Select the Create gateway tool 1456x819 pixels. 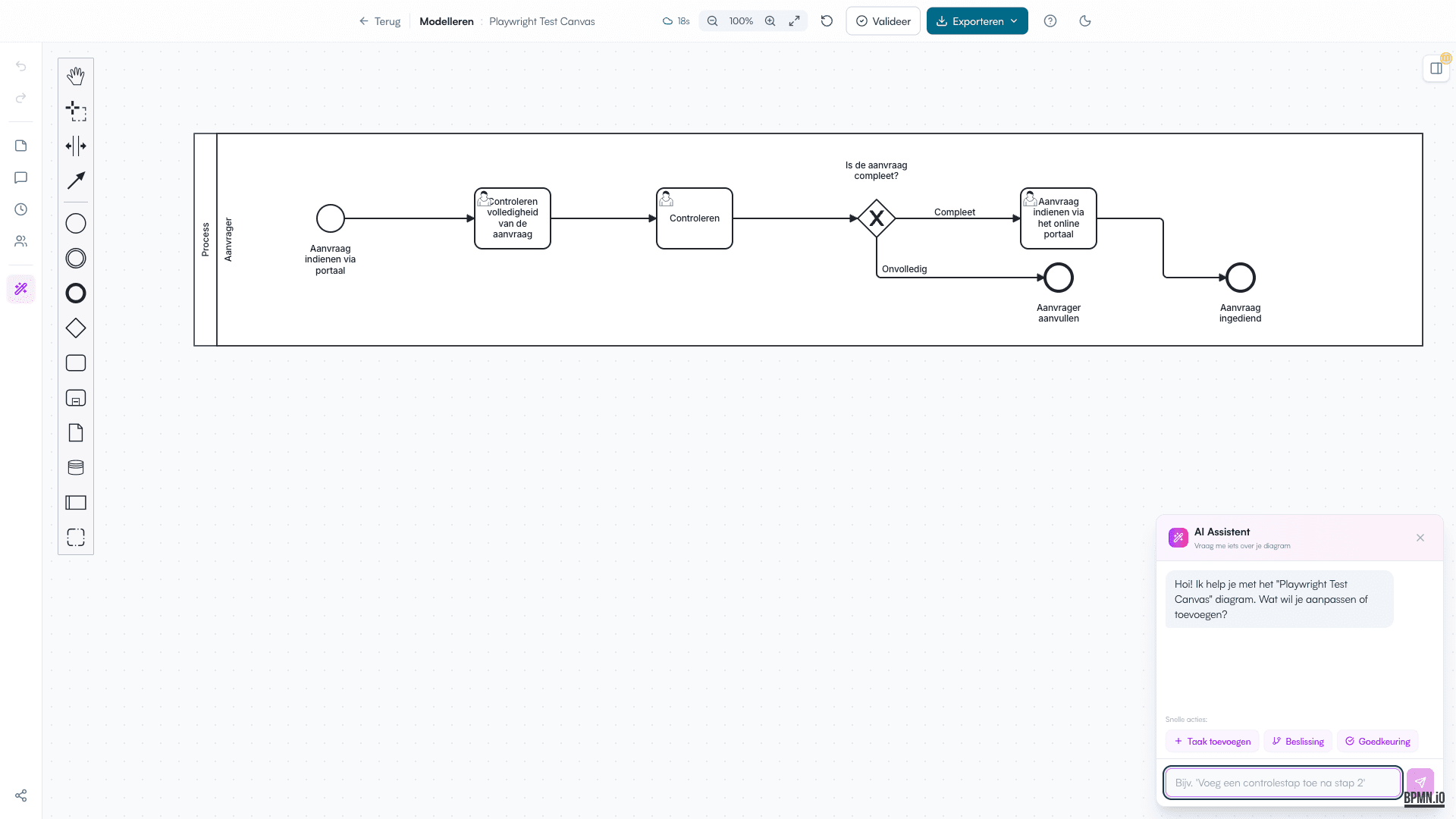tap(76, 328)
